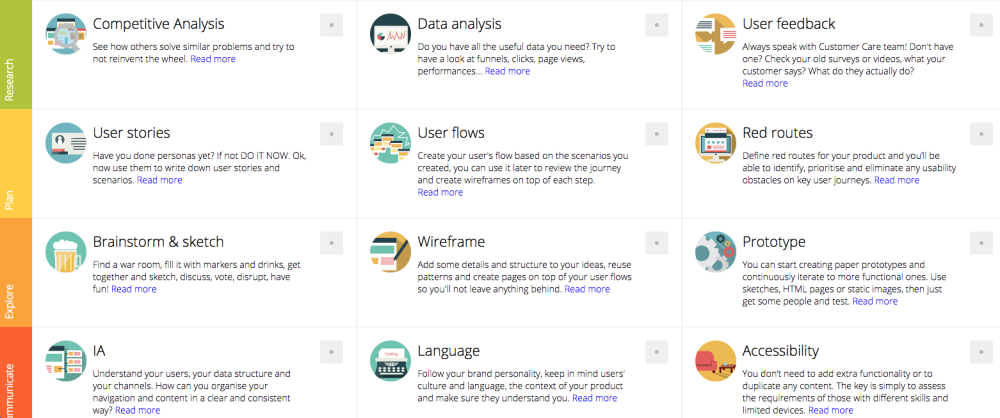Mark the Wireframe card checkbox

click(x=657, y=243)
